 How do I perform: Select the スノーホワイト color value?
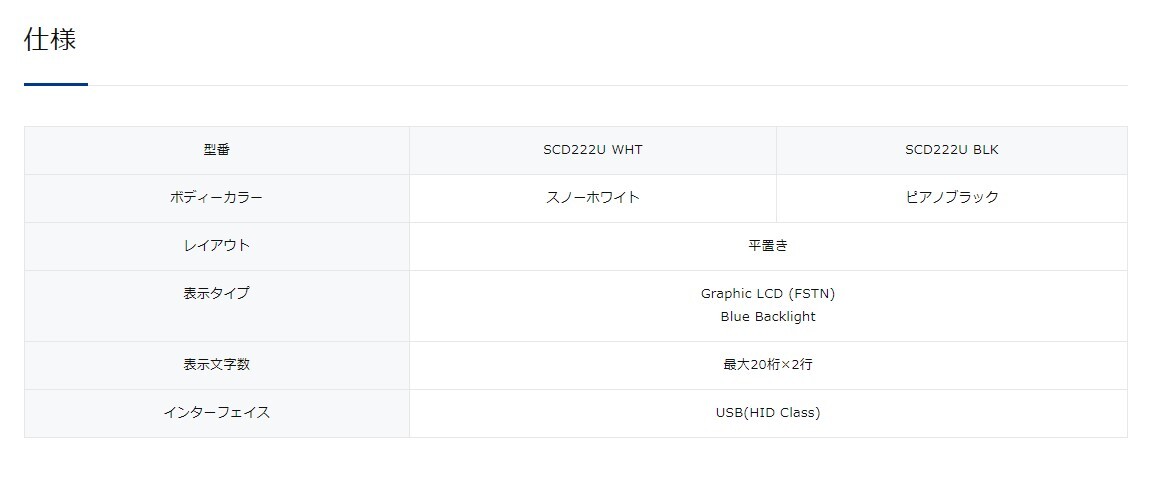[x=593, y=198]
